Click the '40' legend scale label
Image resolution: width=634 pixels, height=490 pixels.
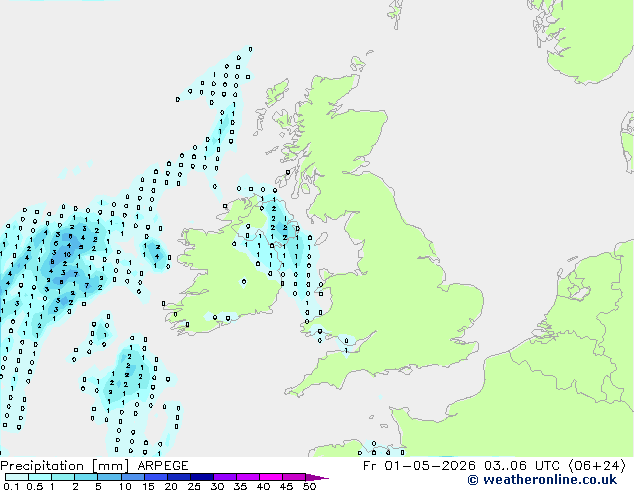263,486
